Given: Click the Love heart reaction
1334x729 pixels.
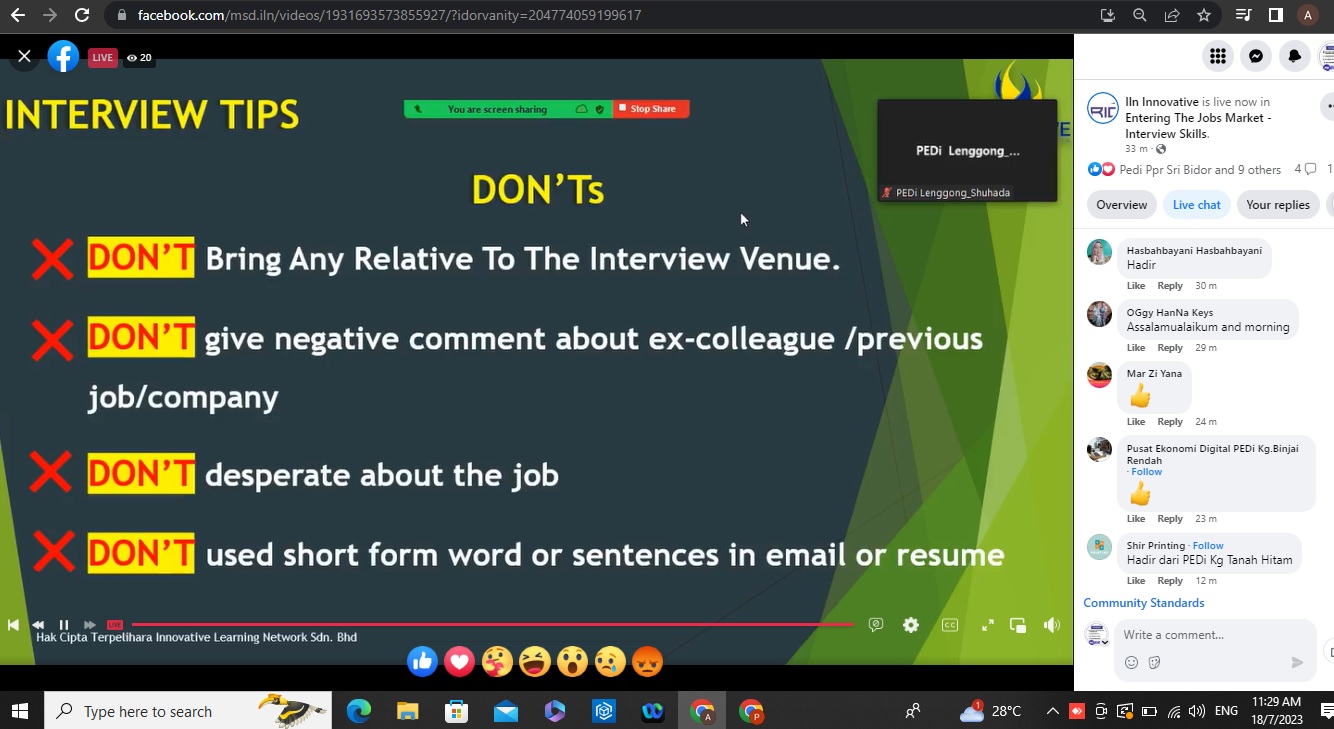Looking at the screenshot, I should [x=460, y=661].
